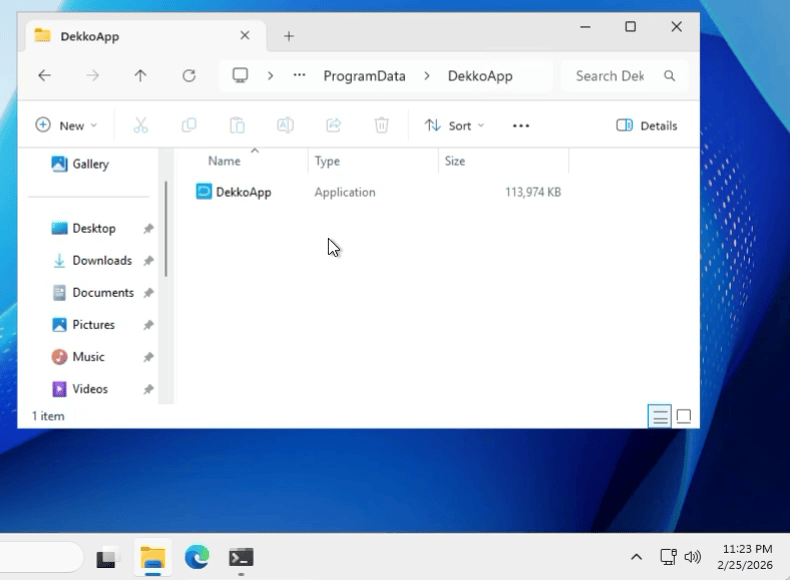Screen dimensions: 790x580
Task: Click the navigation pane scrollbar
Action: coord(166,229)
